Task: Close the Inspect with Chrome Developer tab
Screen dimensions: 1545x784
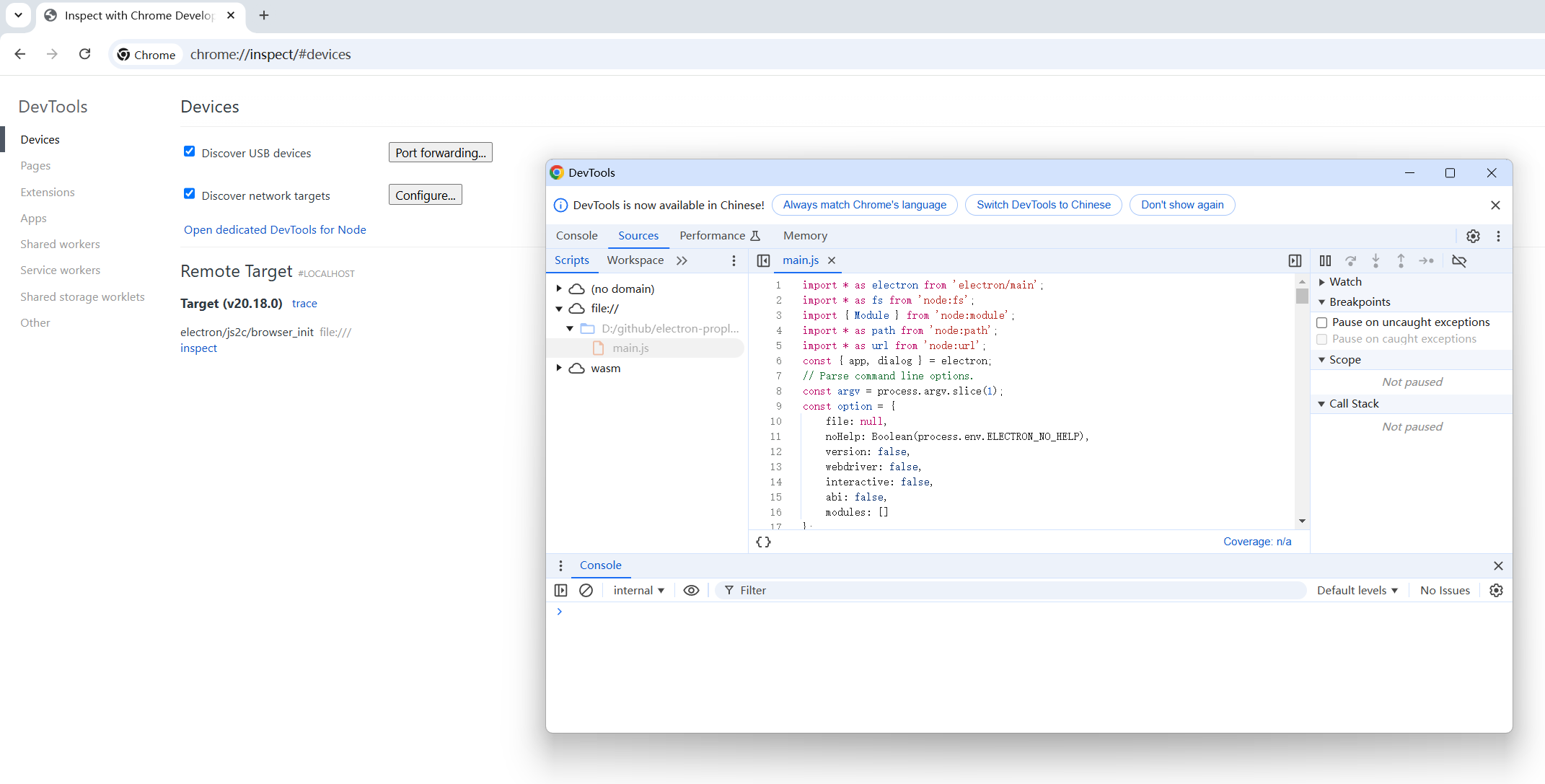Action: 231,15
